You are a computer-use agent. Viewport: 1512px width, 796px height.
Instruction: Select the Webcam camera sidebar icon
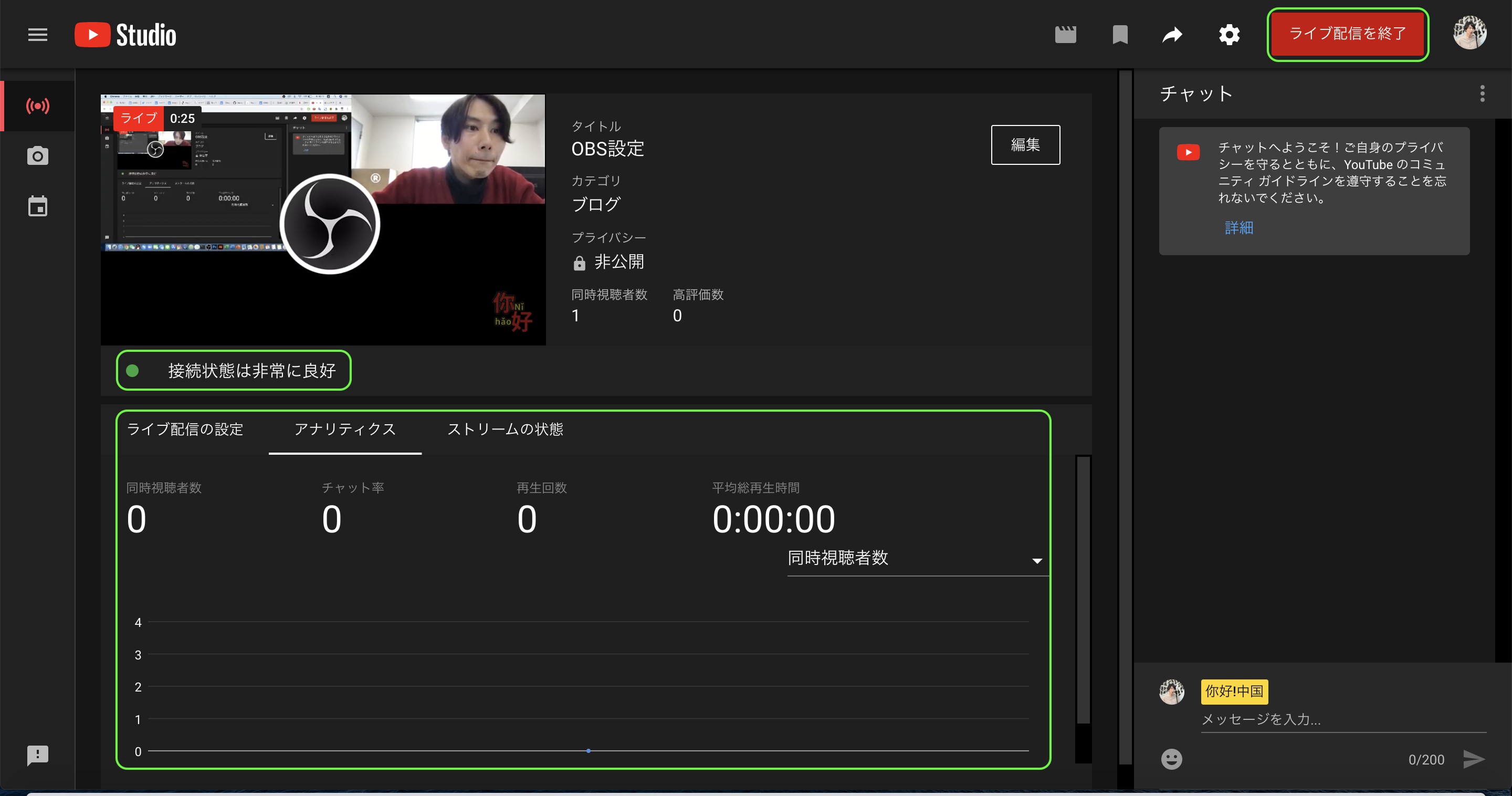(38, 155)
